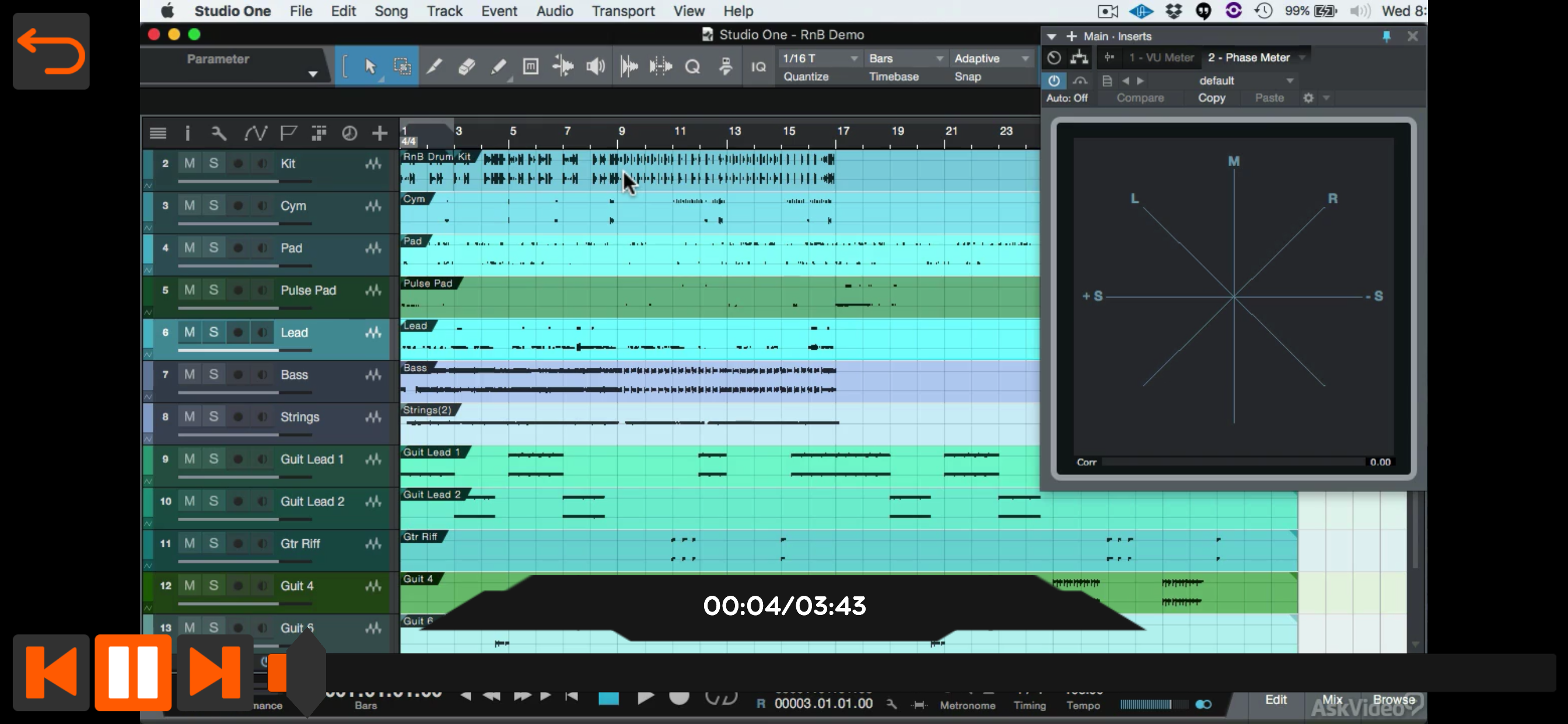This screenshot has width=1568, height=724.
Task: Open the Adaptive Snap dropdown
Action: coord(992,58)
